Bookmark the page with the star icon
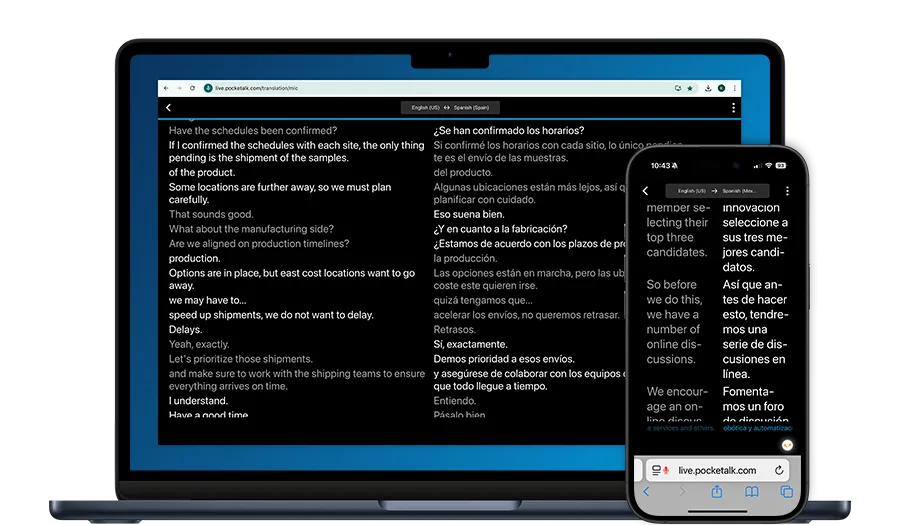Viewport: 900px width, 525px height. 690,88
